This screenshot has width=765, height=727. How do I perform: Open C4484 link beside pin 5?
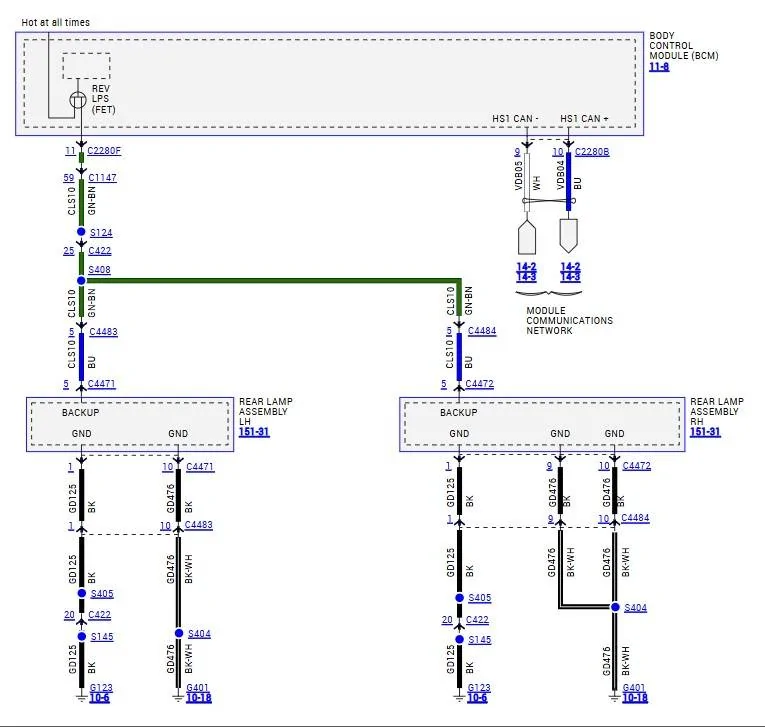point(482,331)
